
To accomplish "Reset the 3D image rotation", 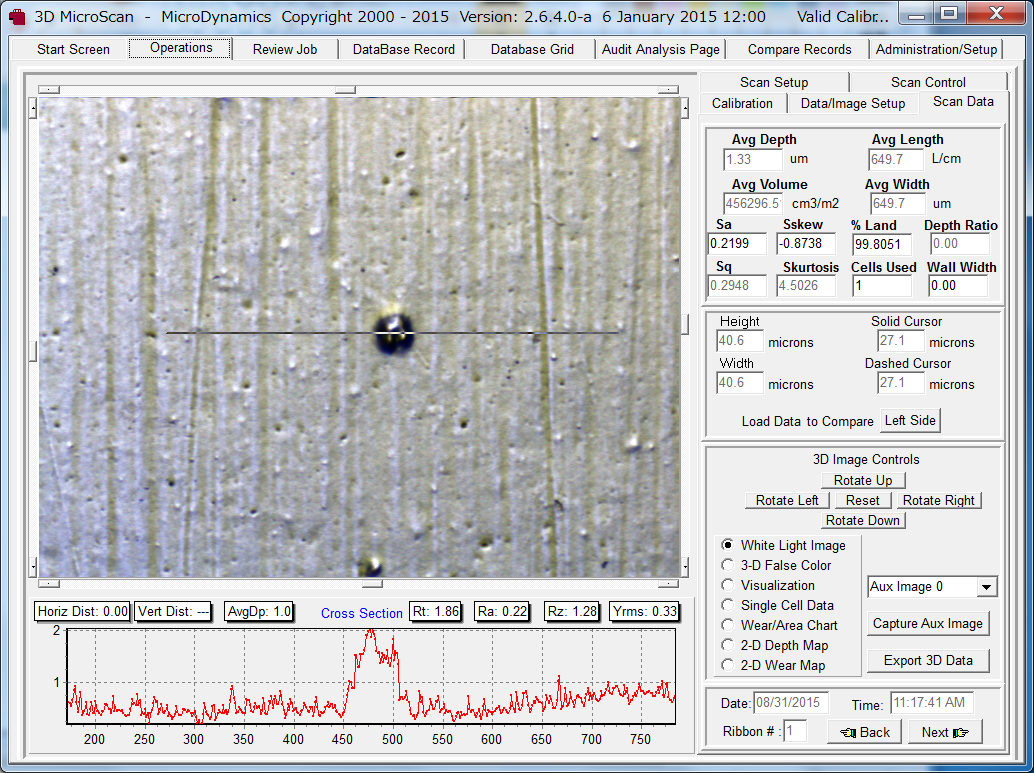I will pyautogui.click(x=862, y=500).
